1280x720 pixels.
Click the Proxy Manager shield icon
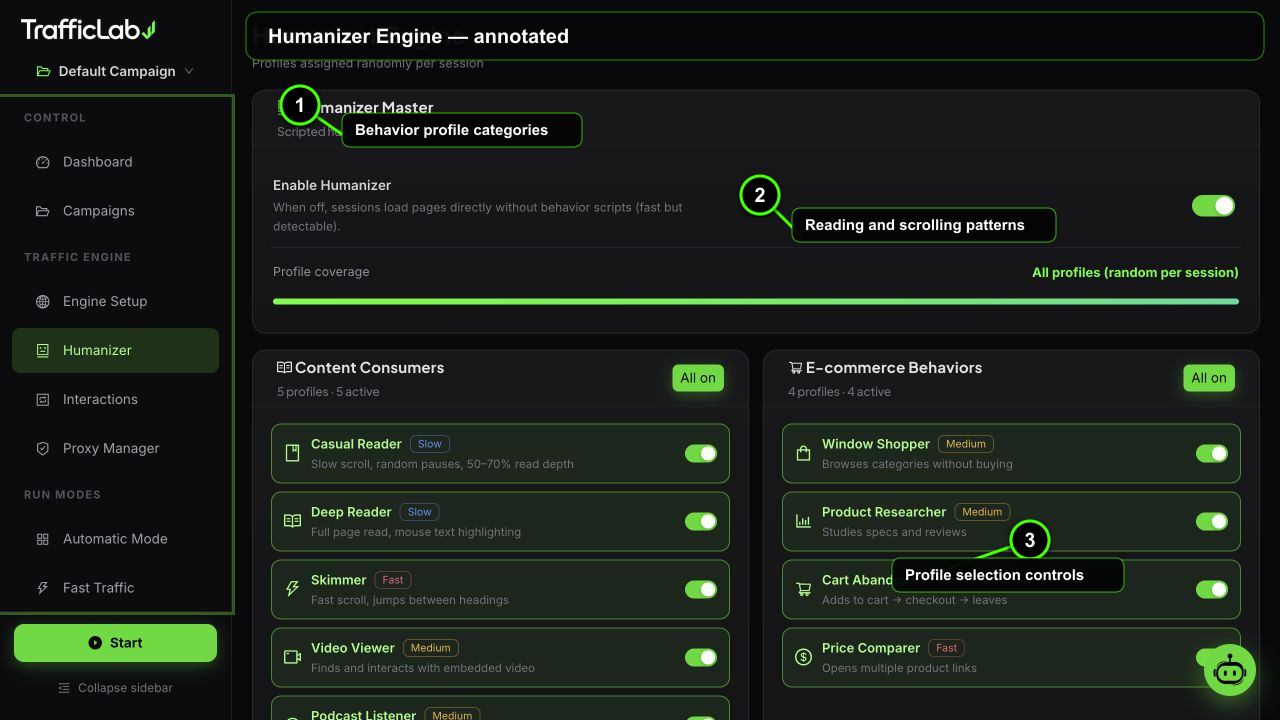[42, 448]
